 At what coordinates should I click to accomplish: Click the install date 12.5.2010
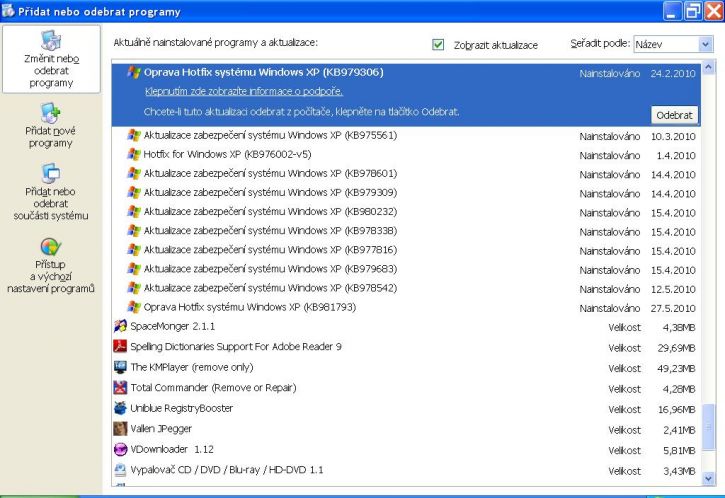coord(673,289)
